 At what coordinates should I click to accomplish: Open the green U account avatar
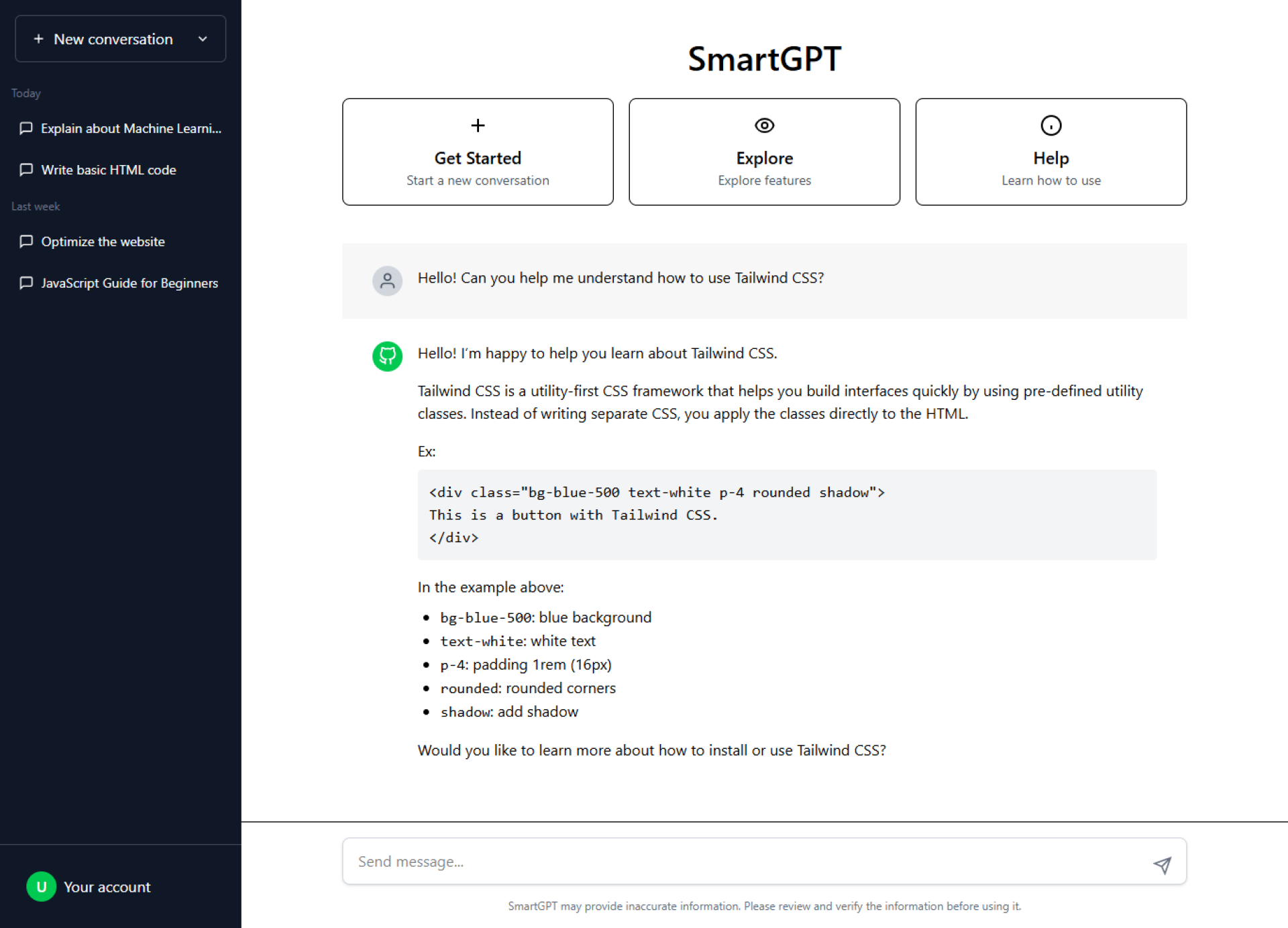[x=41, y=886]
